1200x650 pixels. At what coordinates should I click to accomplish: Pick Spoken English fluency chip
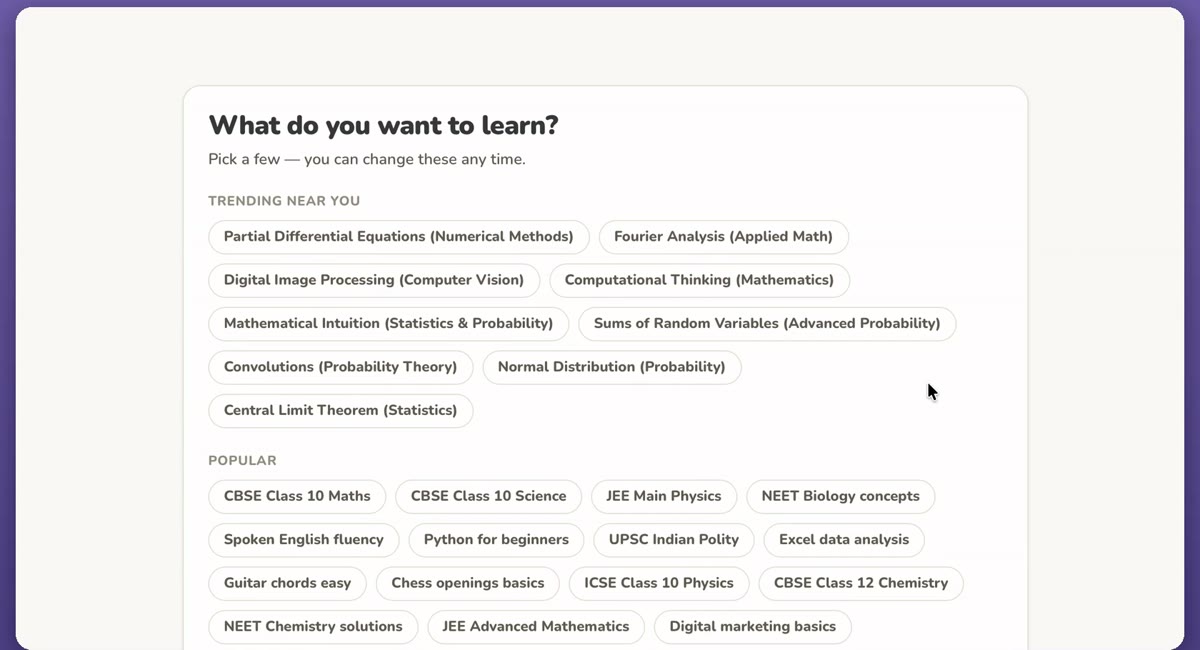[304, 540]
